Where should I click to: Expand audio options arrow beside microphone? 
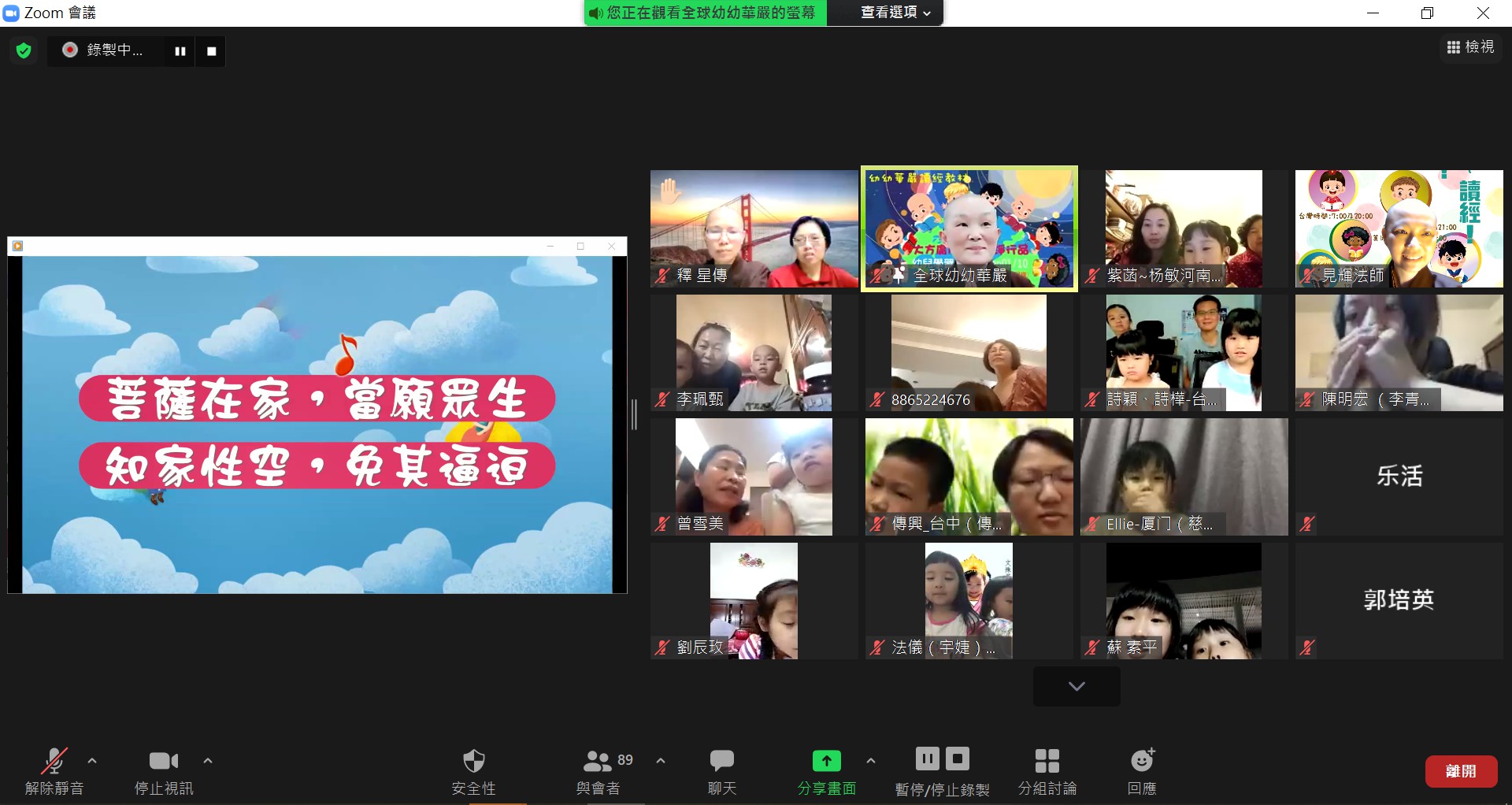click(92, 761)
